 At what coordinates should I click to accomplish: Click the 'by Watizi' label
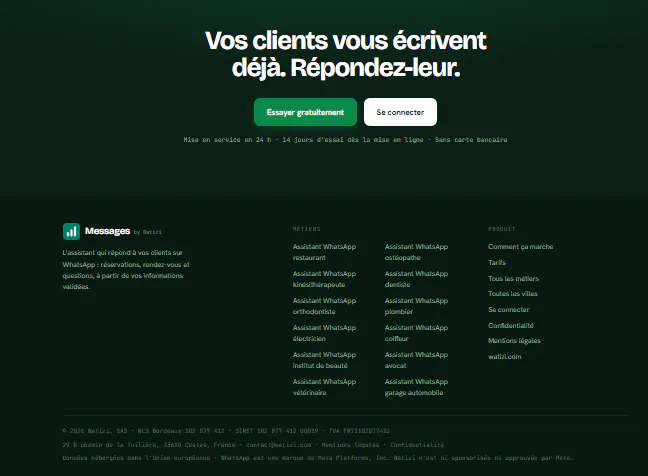[x=148, y=232]
